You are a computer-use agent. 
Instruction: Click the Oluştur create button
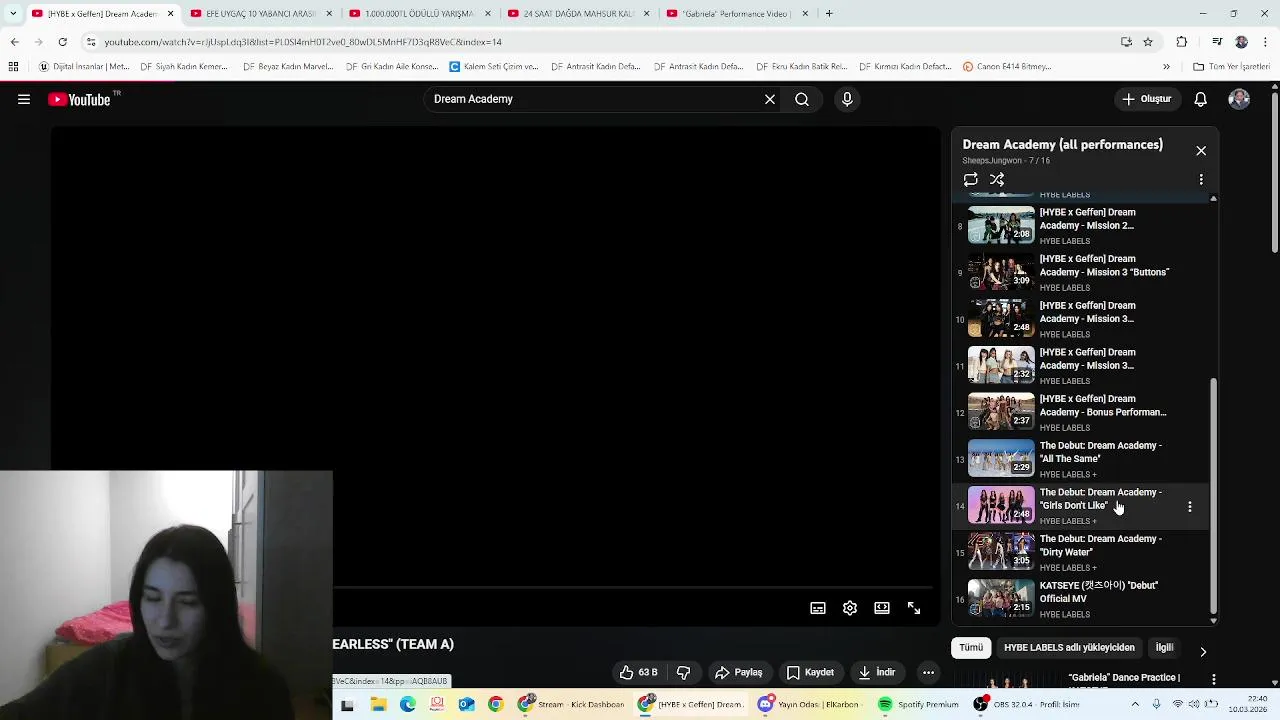(x=1147, y=99)
